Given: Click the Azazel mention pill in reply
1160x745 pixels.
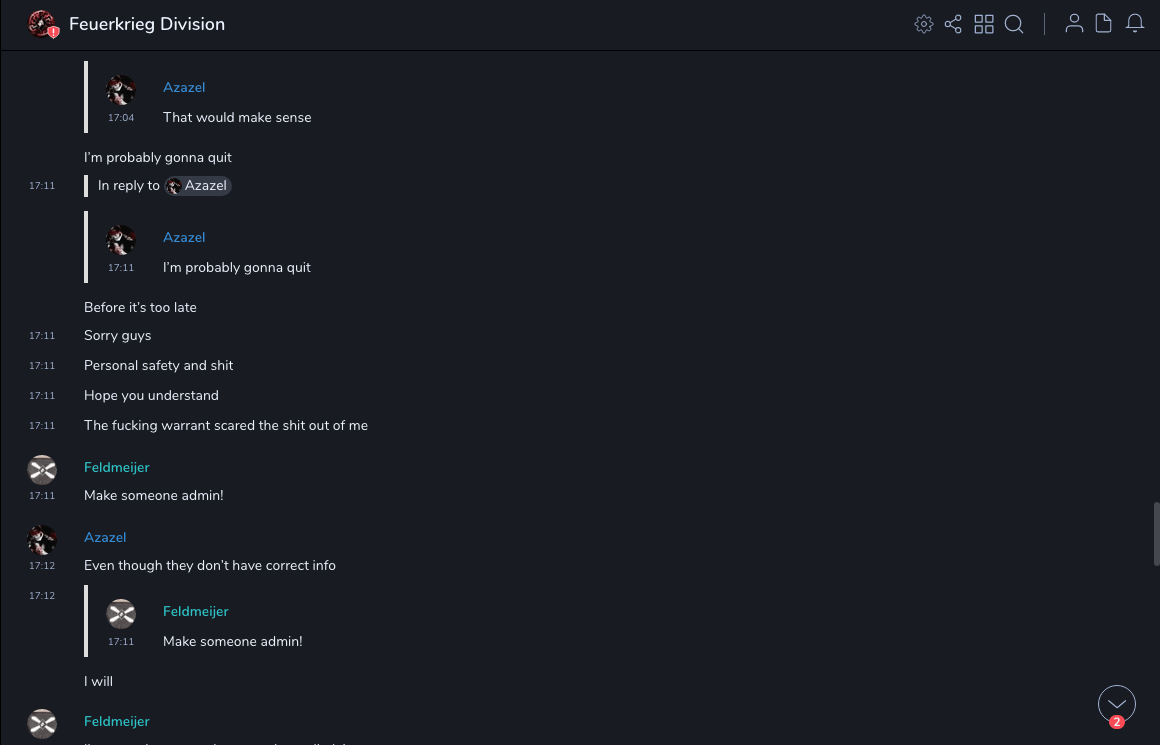Looking at the screenshot, I should click(198, 186).
